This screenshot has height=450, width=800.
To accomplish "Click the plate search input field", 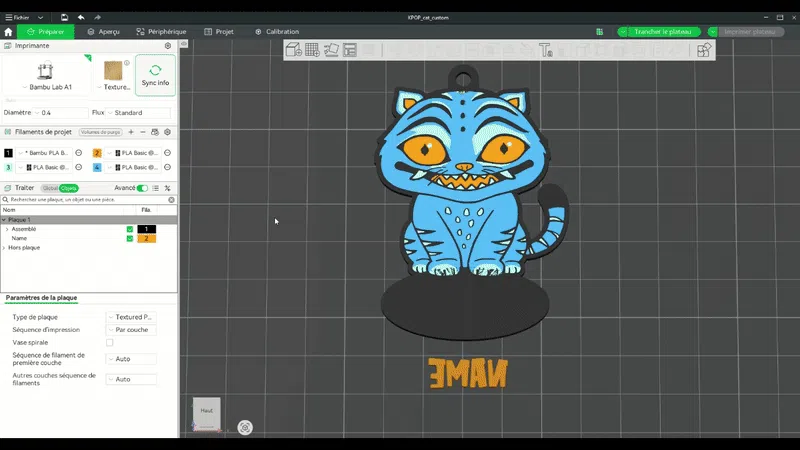I will (88, 200).
